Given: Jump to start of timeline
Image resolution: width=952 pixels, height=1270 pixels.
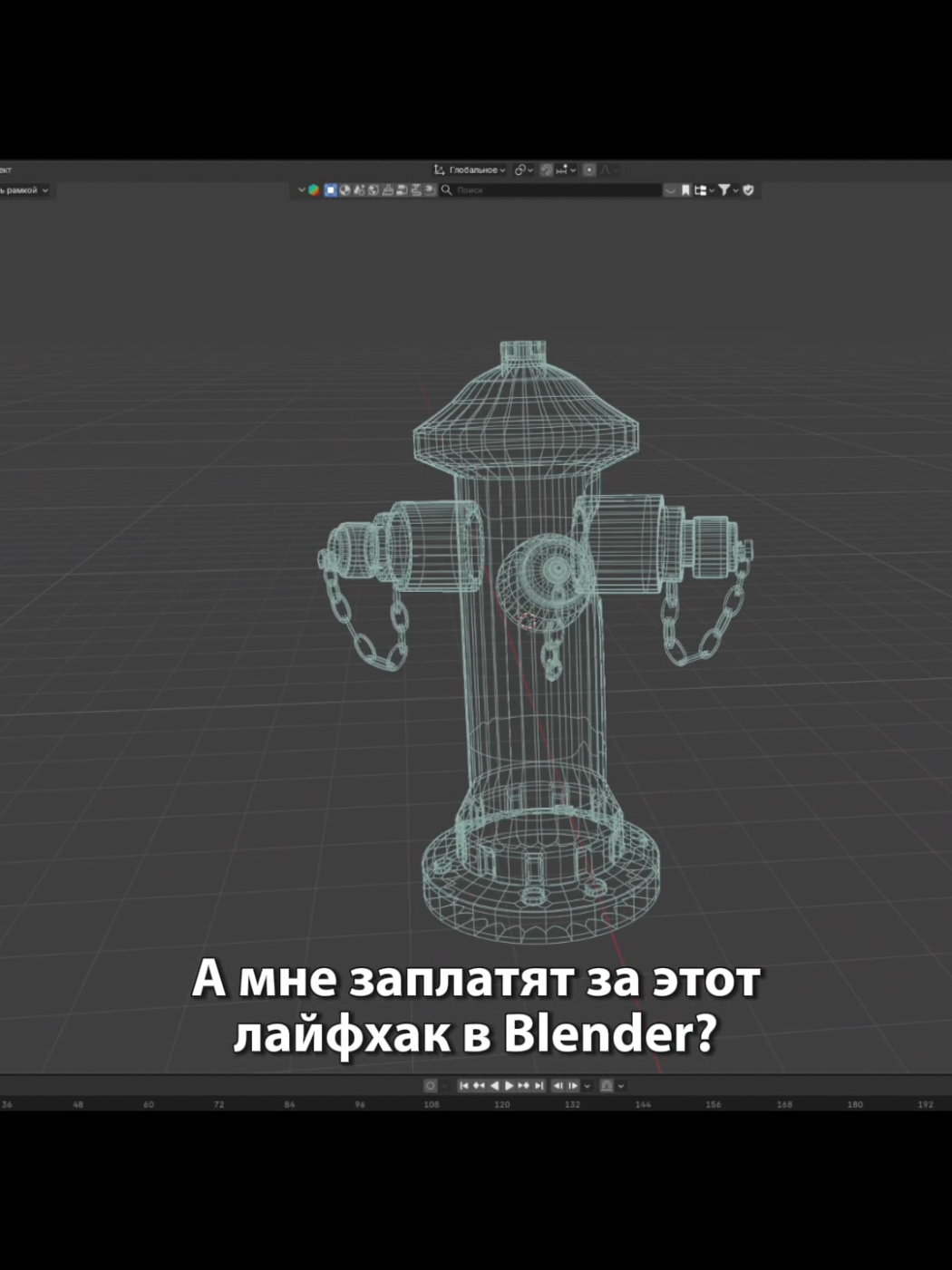Looking at the screenshot, I should tap(463, 1085).
